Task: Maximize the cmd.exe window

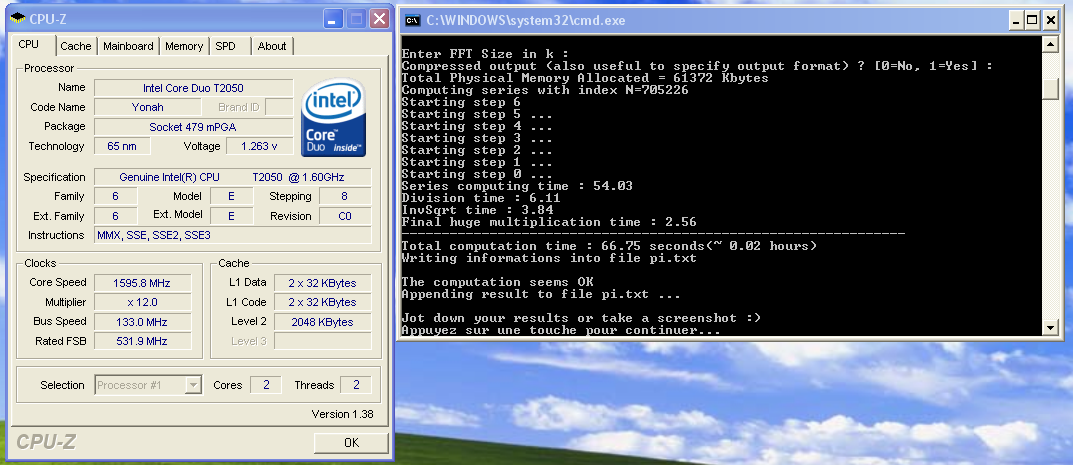Action: point(1033,21)
